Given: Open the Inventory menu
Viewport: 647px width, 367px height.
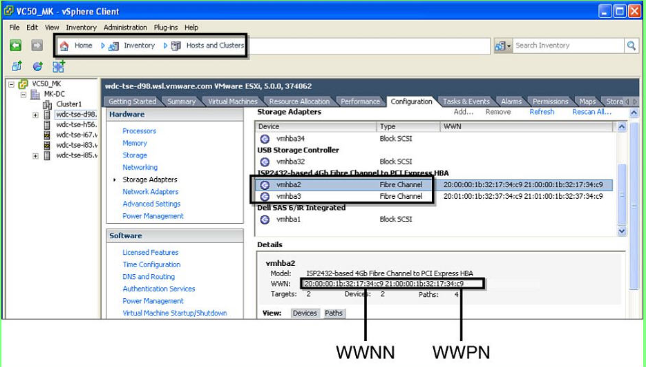Looking at the screenshot, I should click(x=81, y=28).
